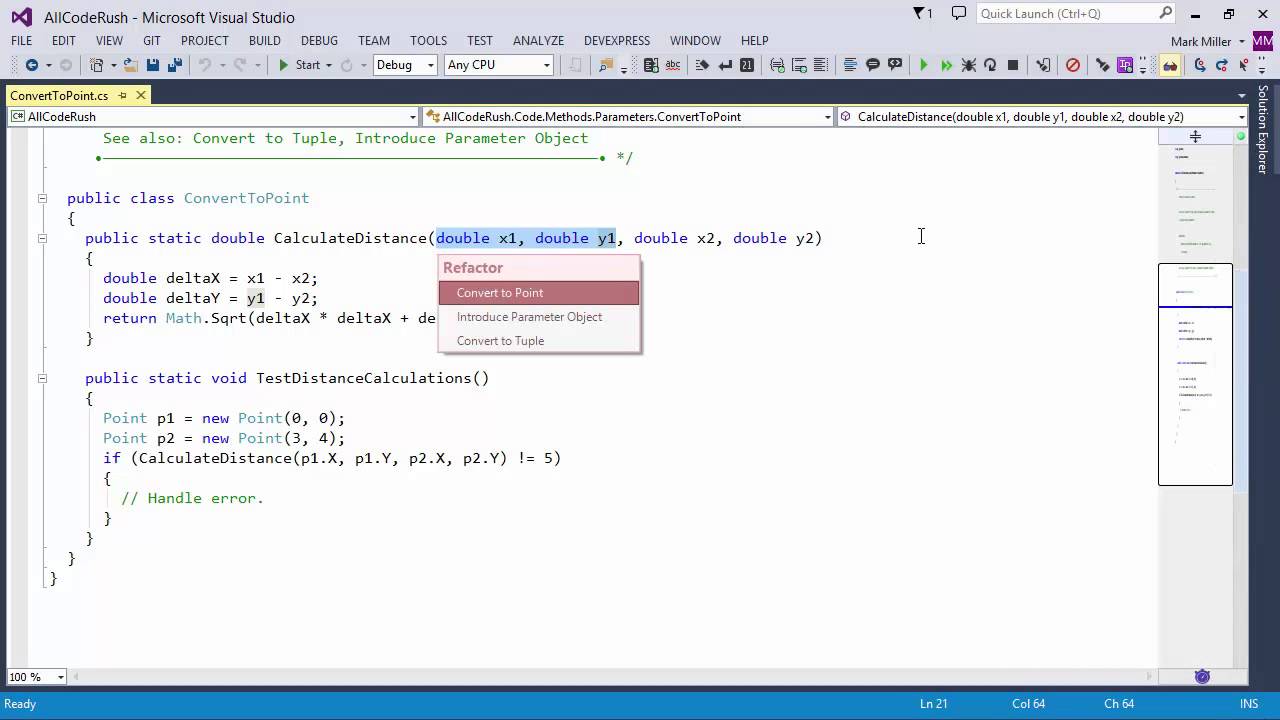Click the single-disk Save icon
The image size is (1280, 720).
152,65
